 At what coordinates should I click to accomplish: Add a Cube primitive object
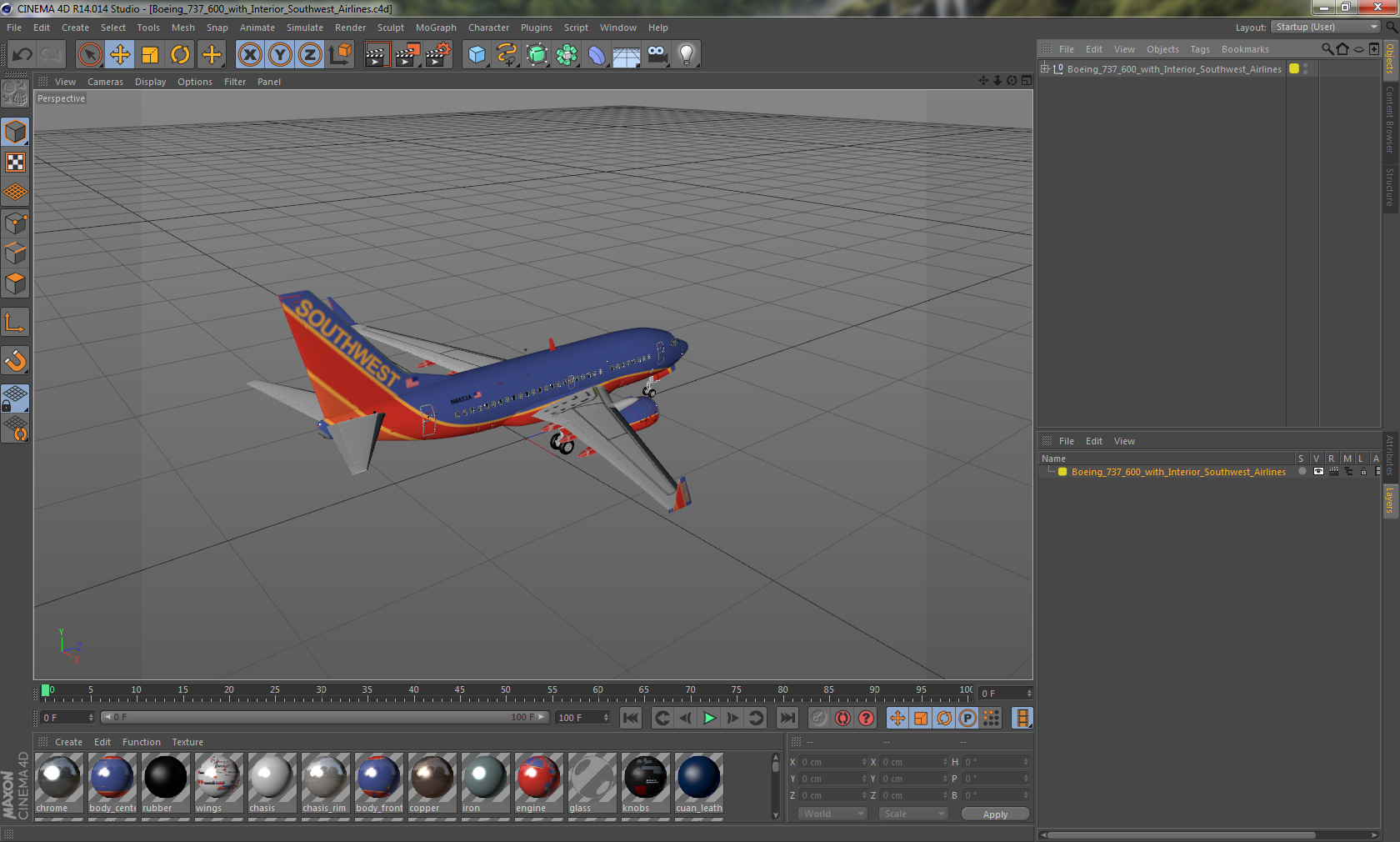pos(477,55)
